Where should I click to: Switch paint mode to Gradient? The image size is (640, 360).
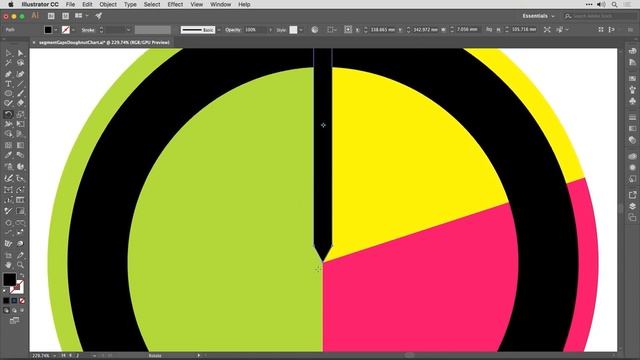tap(14, 300)
